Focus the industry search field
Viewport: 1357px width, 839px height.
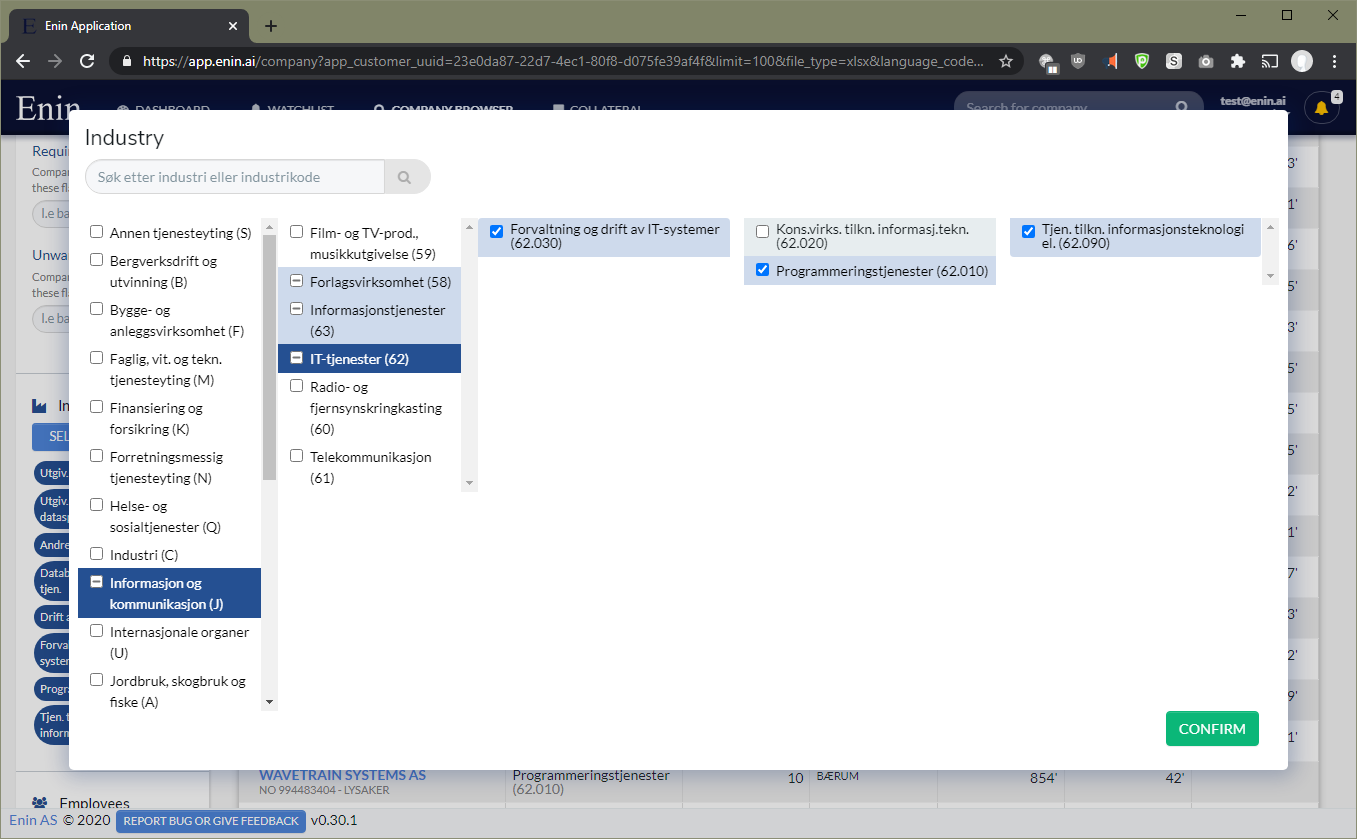[x=235, y=177]
